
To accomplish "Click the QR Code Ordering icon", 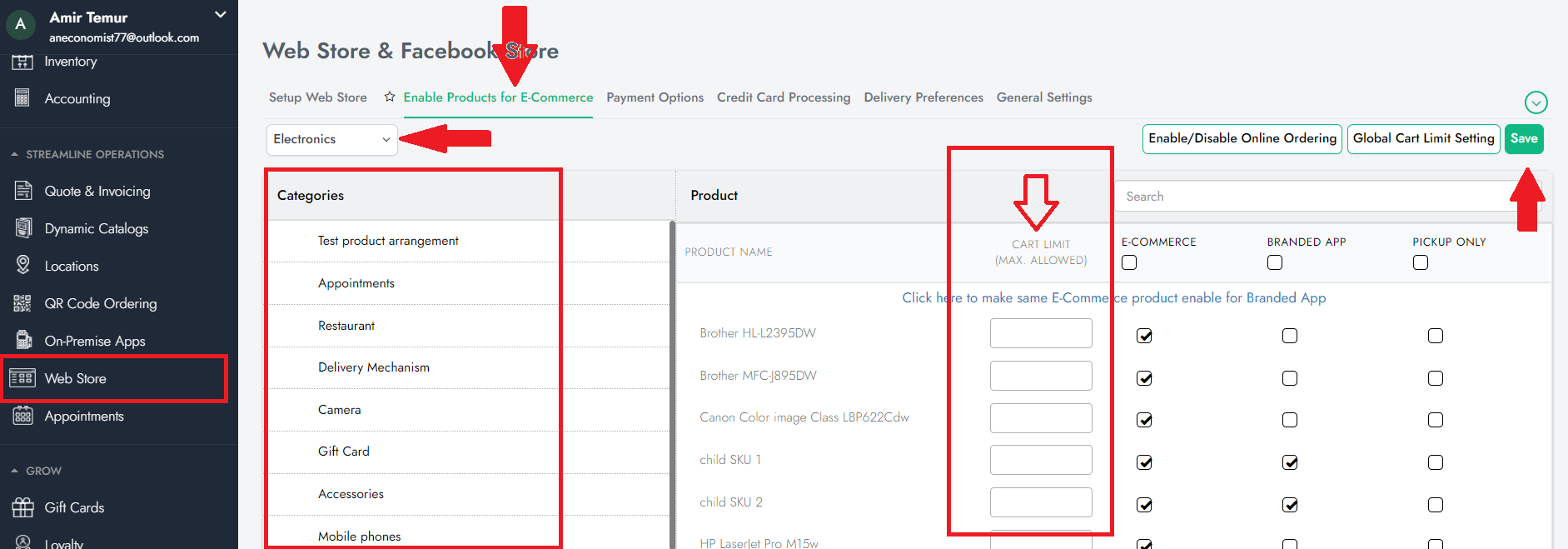I will tap(22, 303).
